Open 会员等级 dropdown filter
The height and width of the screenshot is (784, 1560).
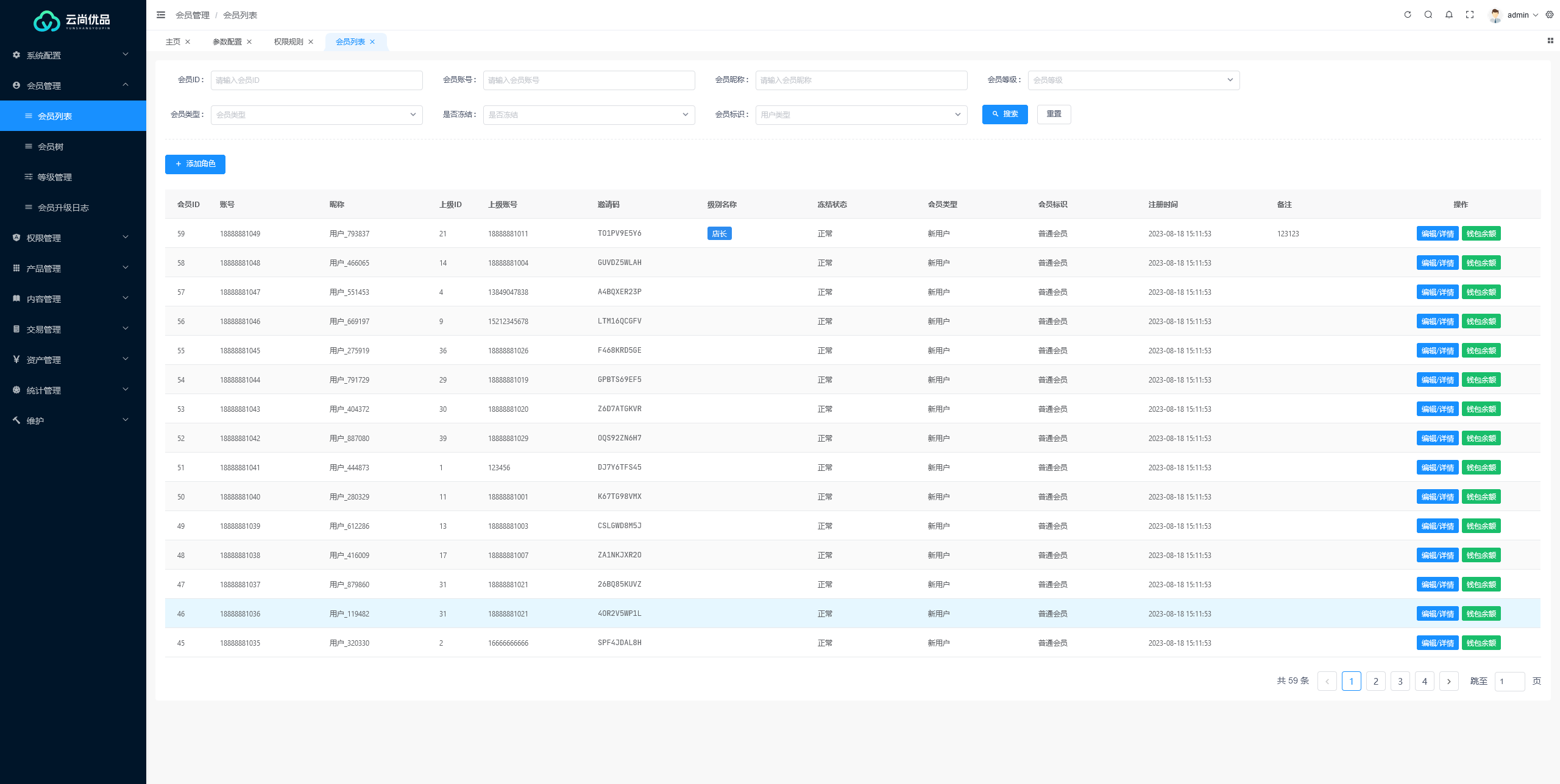(1133, 80)
